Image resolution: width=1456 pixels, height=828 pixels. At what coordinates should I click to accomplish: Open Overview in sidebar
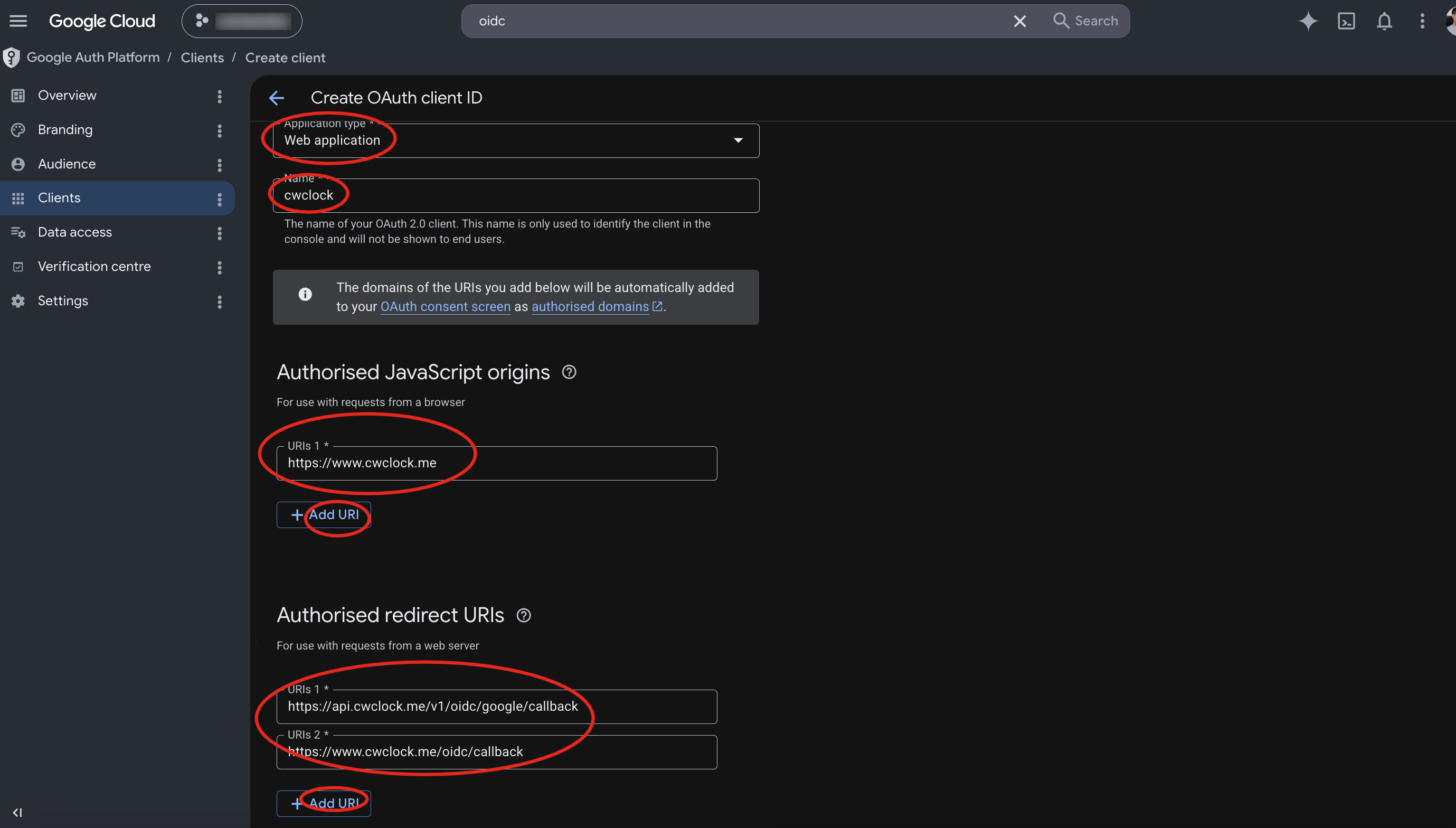[x=67, y=96]
